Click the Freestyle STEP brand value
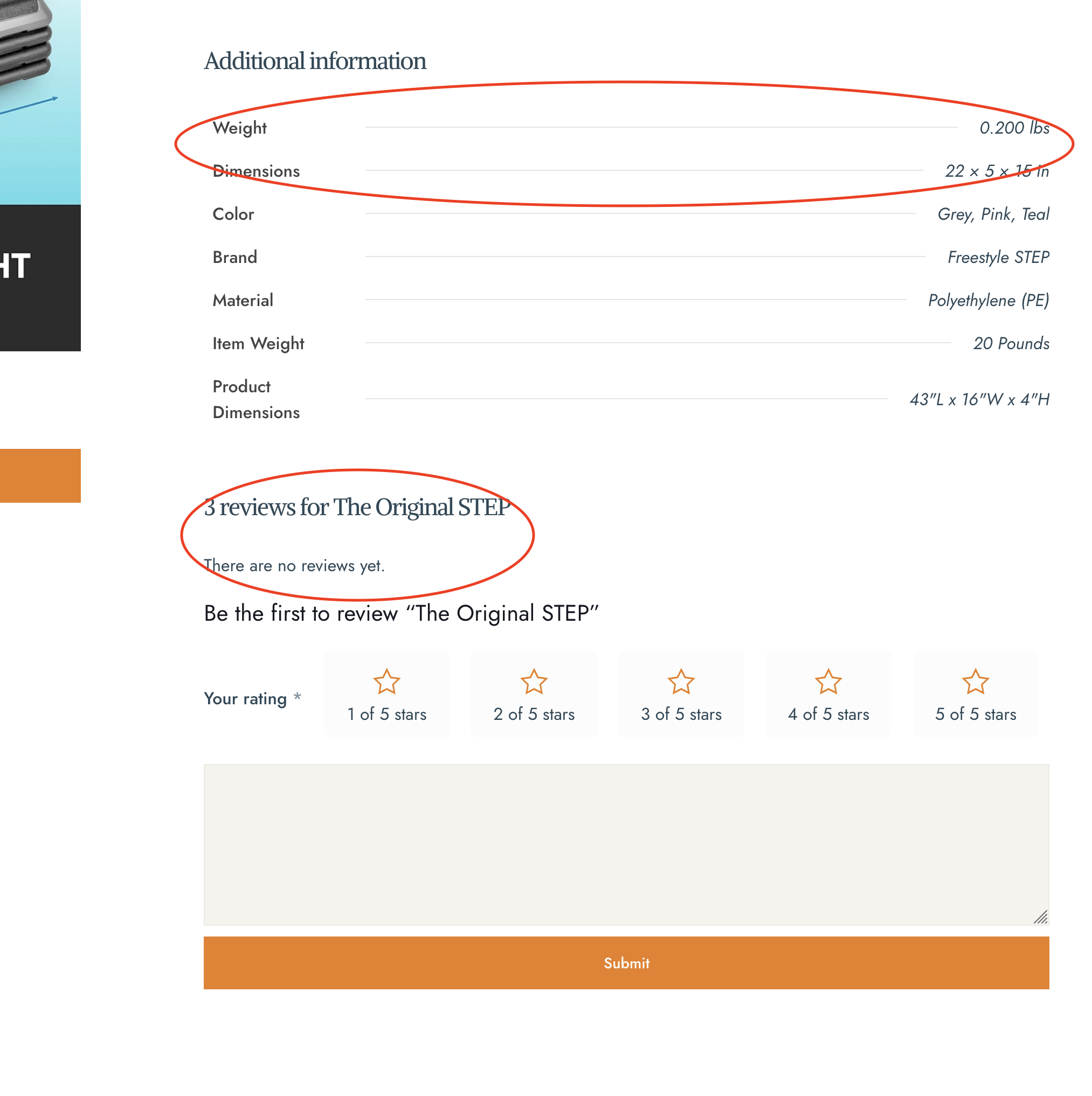This screenshot has height=1096, width=1092. pyautogui.click(x=998, y=258)
